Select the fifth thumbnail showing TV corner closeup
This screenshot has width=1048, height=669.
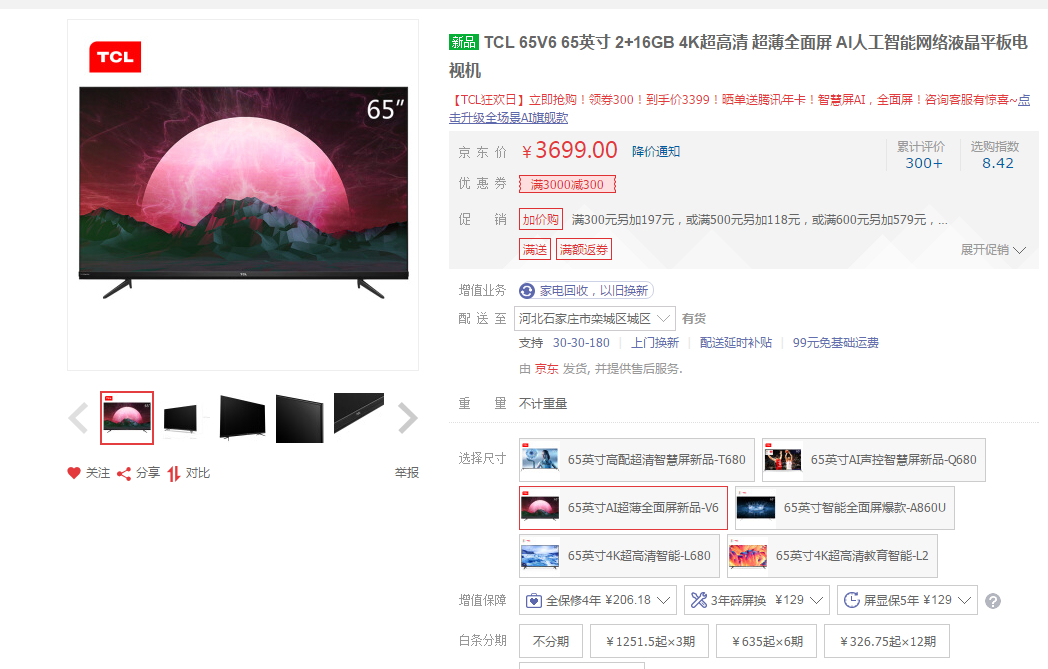[359, 413]
